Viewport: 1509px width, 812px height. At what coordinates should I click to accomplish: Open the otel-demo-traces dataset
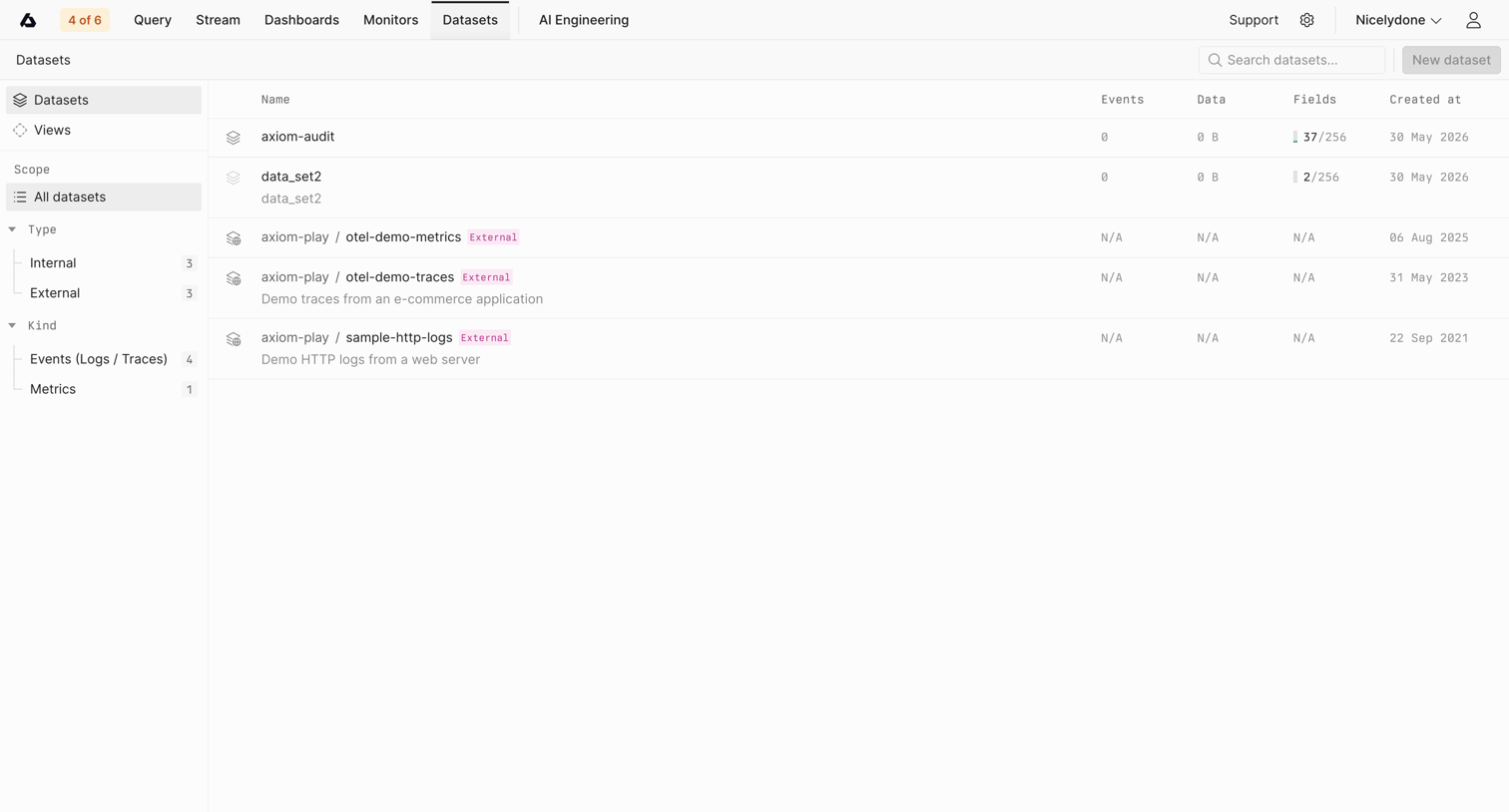click(x=399, y=277)
